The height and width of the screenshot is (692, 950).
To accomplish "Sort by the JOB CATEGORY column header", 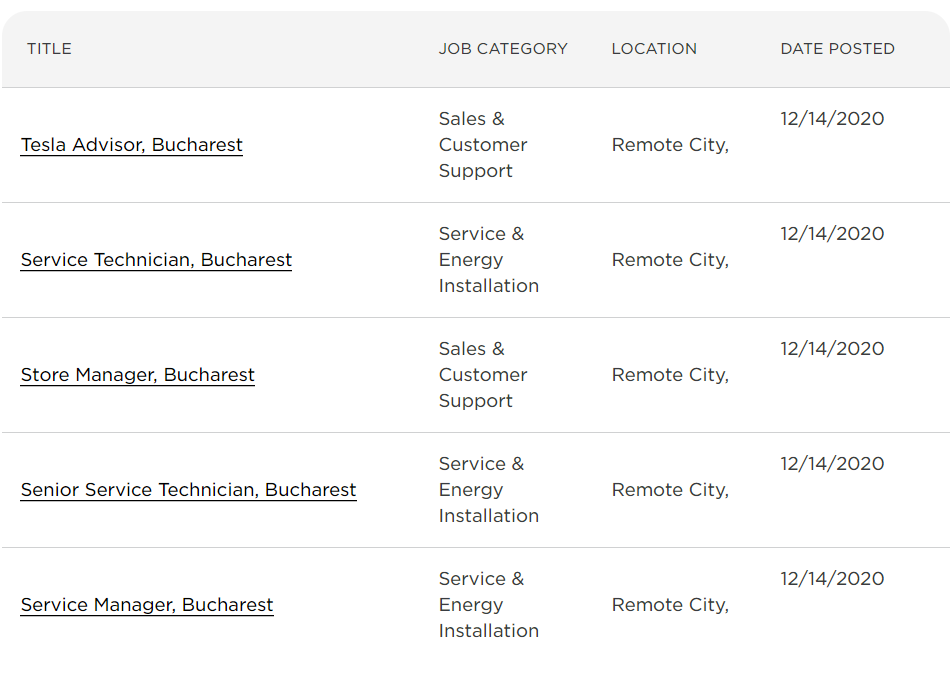I will pyautogui.click(x=503, y=48).
